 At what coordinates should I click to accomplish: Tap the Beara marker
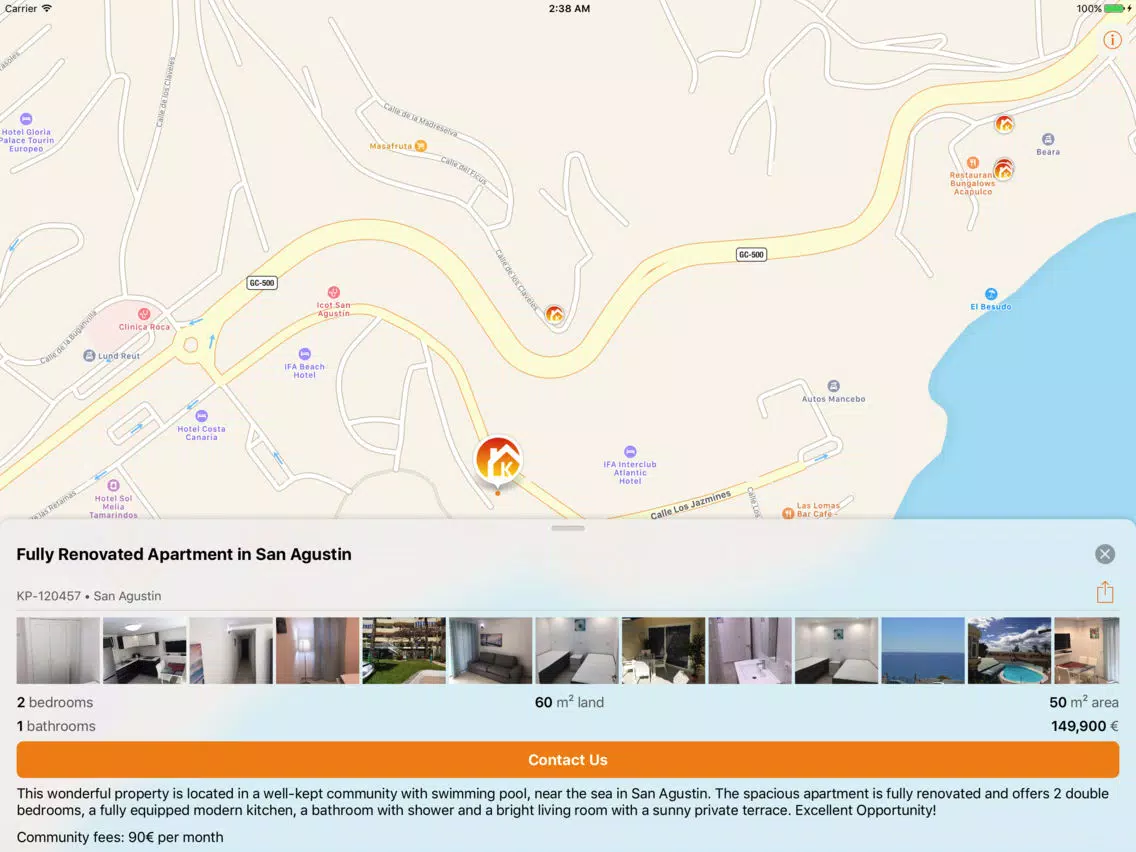1048,139
